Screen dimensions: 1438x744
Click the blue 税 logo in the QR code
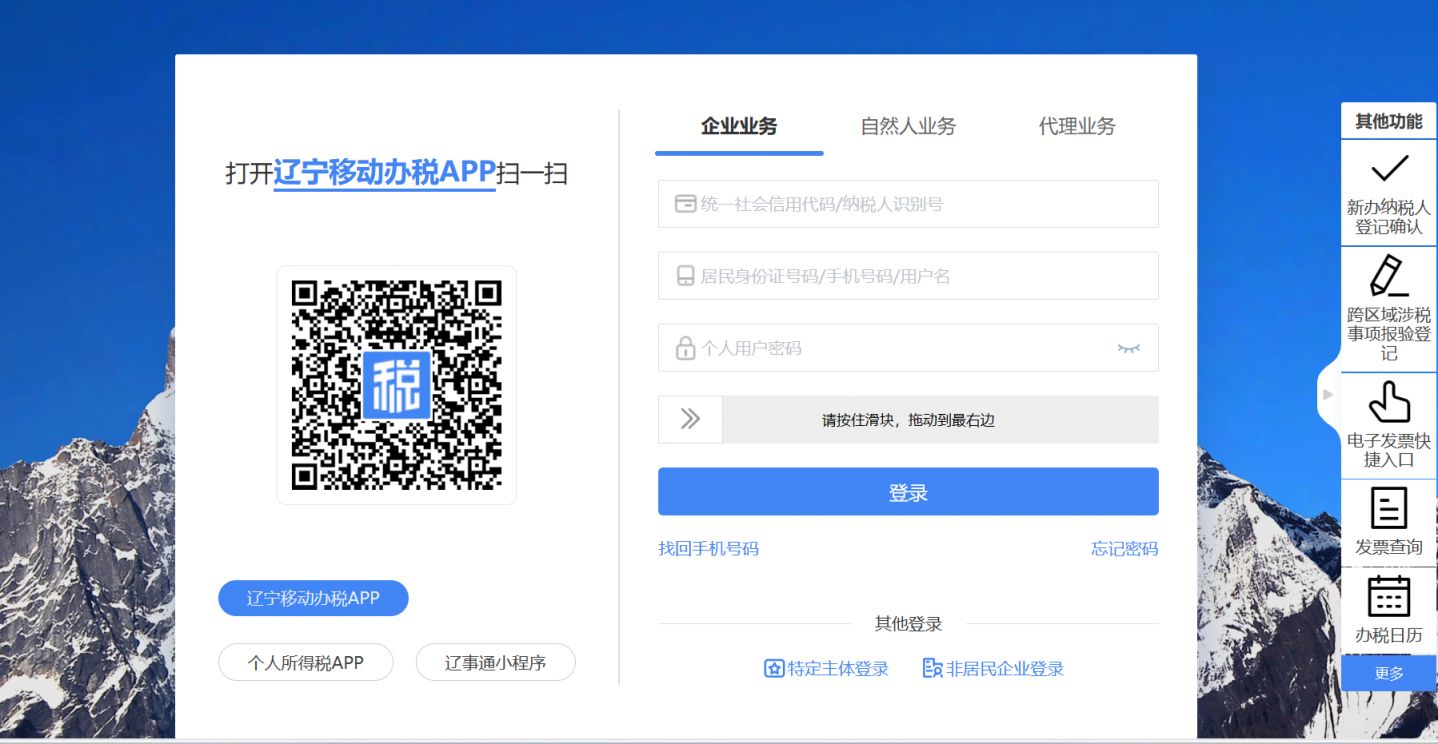tap(396, 385)
